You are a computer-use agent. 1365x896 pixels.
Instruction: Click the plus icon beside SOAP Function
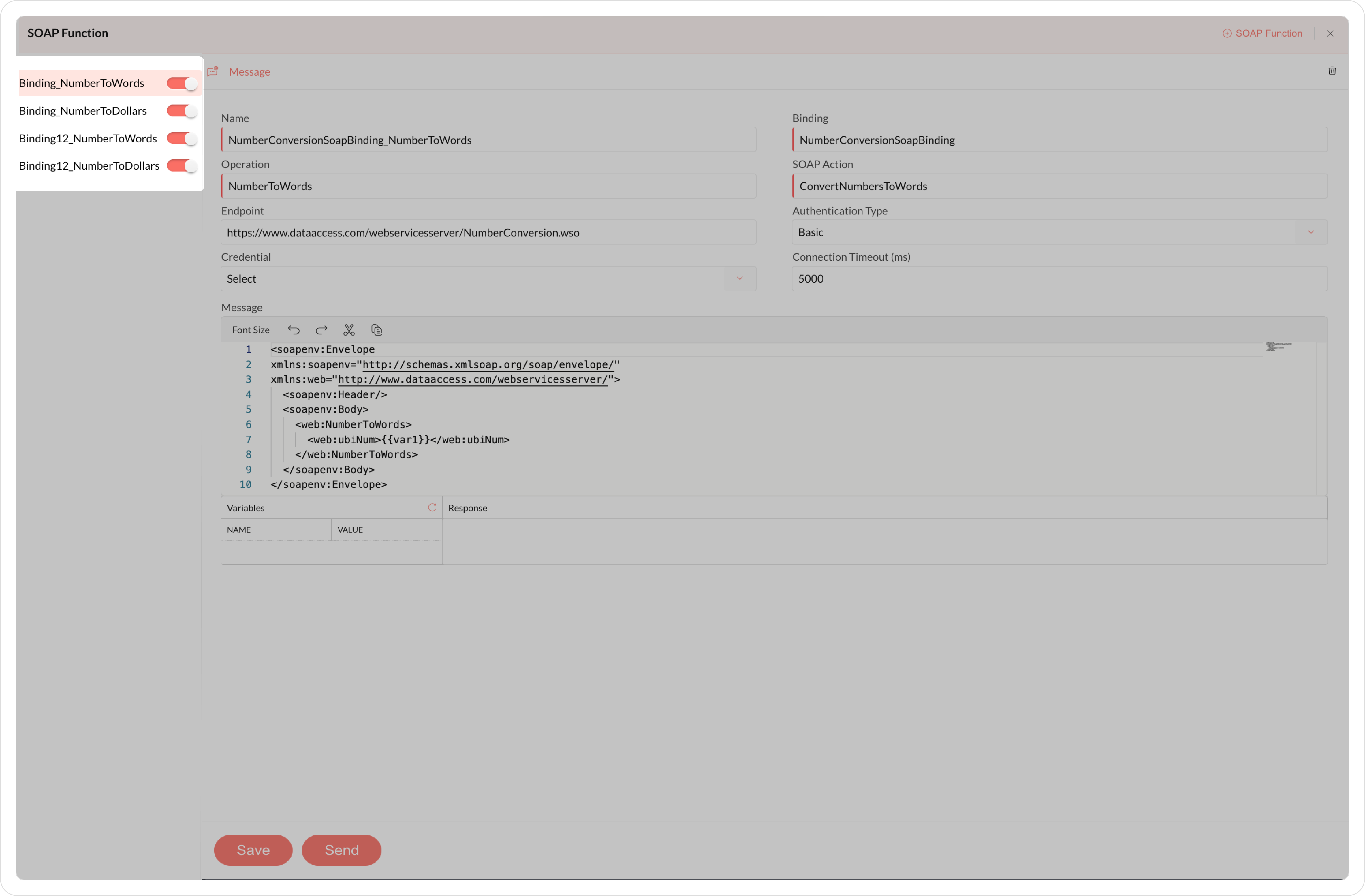click(1227, 33)
